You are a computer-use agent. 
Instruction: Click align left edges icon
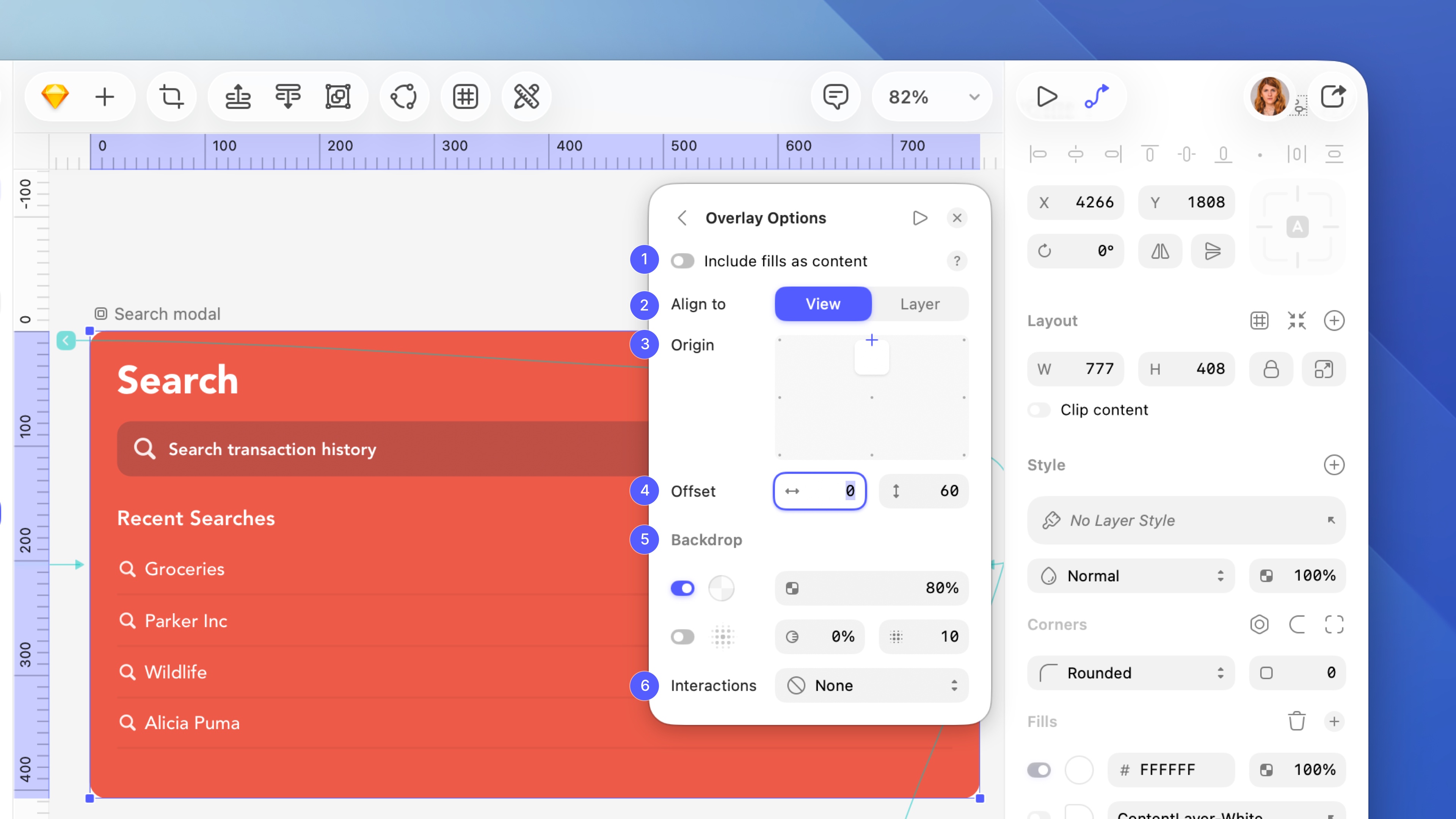pos(1038,154)
